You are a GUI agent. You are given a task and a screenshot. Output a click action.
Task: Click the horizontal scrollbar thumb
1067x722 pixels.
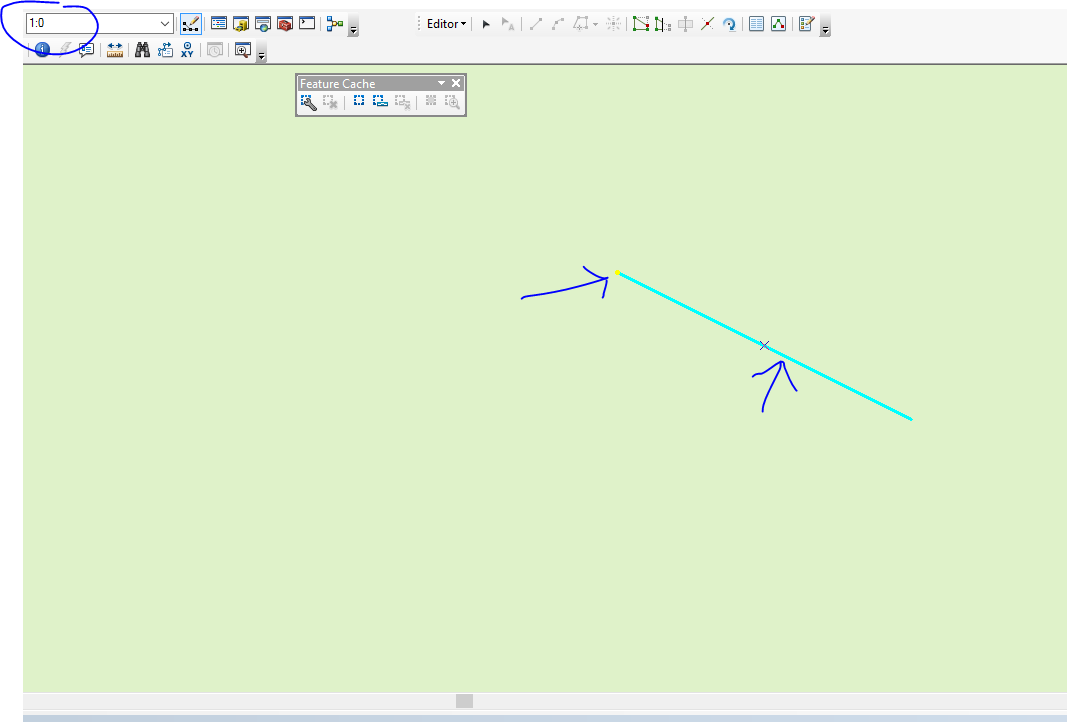pos(464,701)
